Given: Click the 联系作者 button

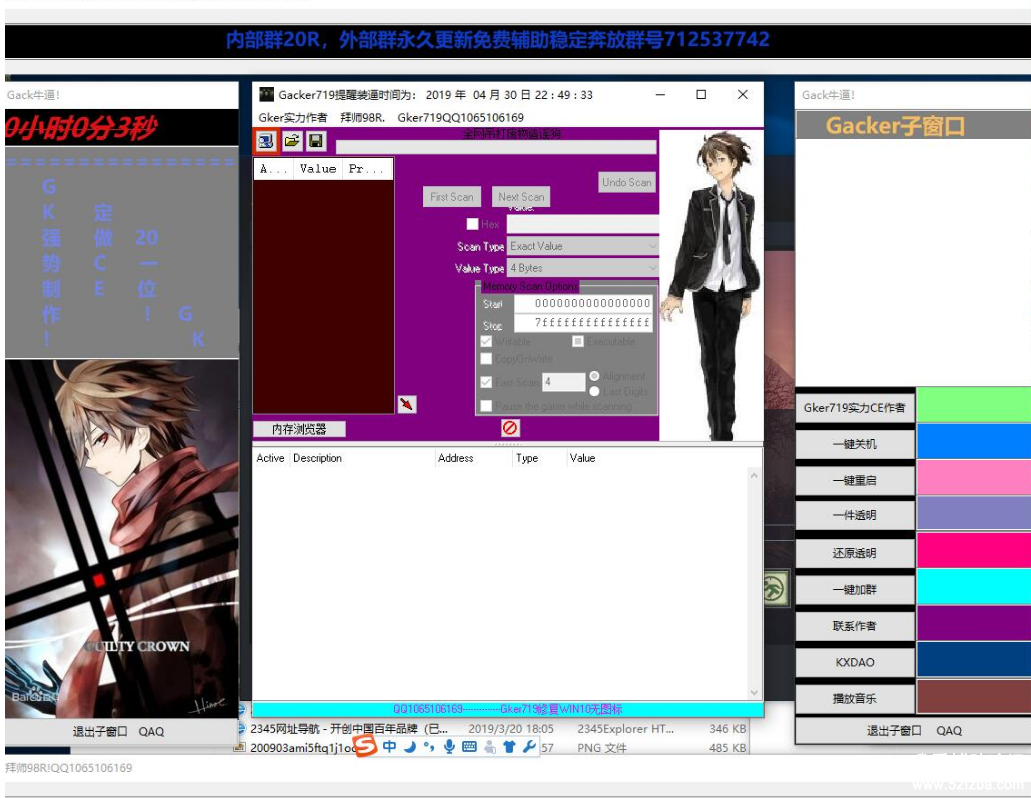Looking at the screenshot, I should tap(855, 626).
